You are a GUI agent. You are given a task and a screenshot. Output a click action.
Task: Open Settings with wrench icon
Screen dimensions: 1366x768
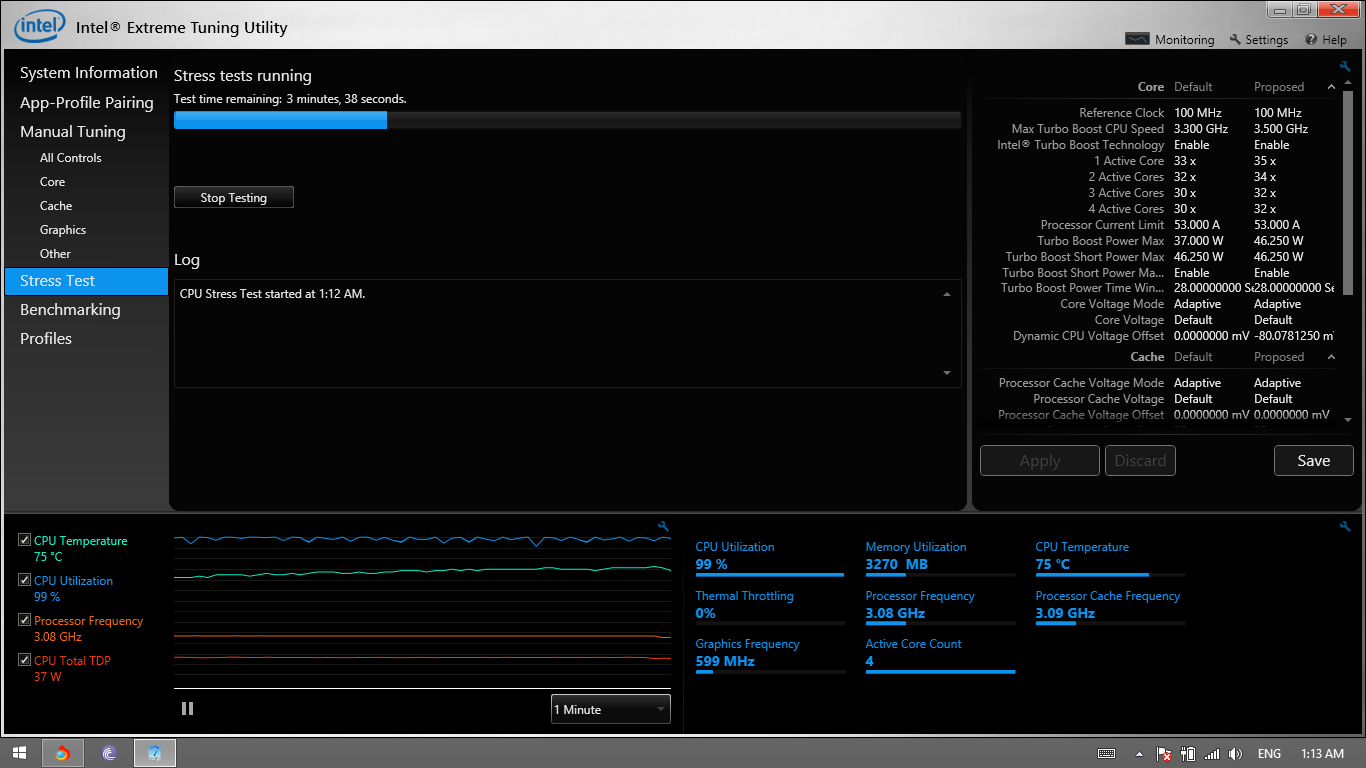click(x=1259, y=40)
